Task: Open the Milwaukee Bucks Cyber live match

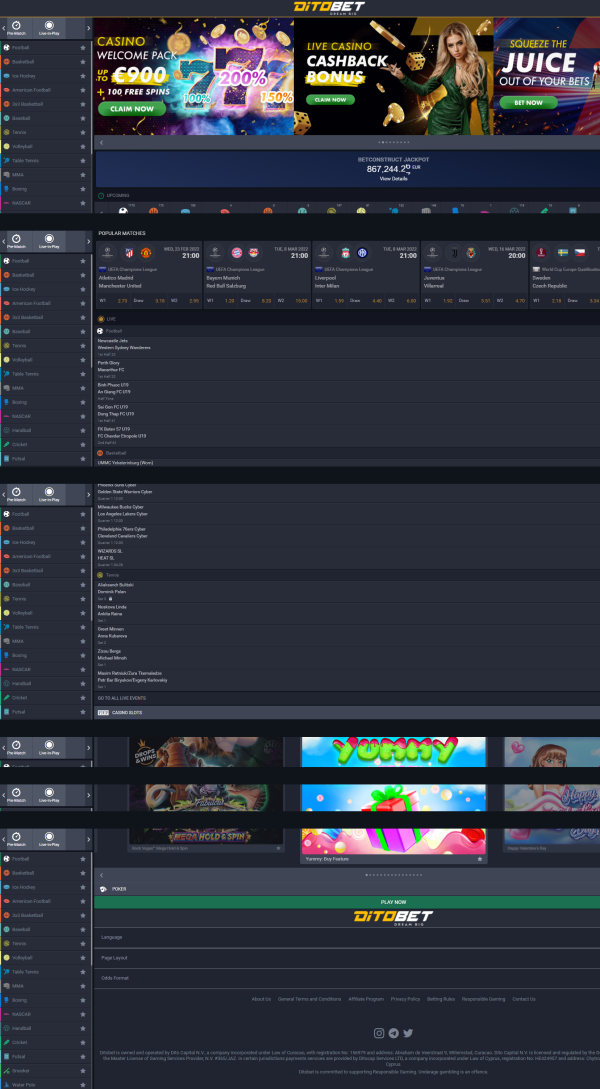Action: [347, 513]
